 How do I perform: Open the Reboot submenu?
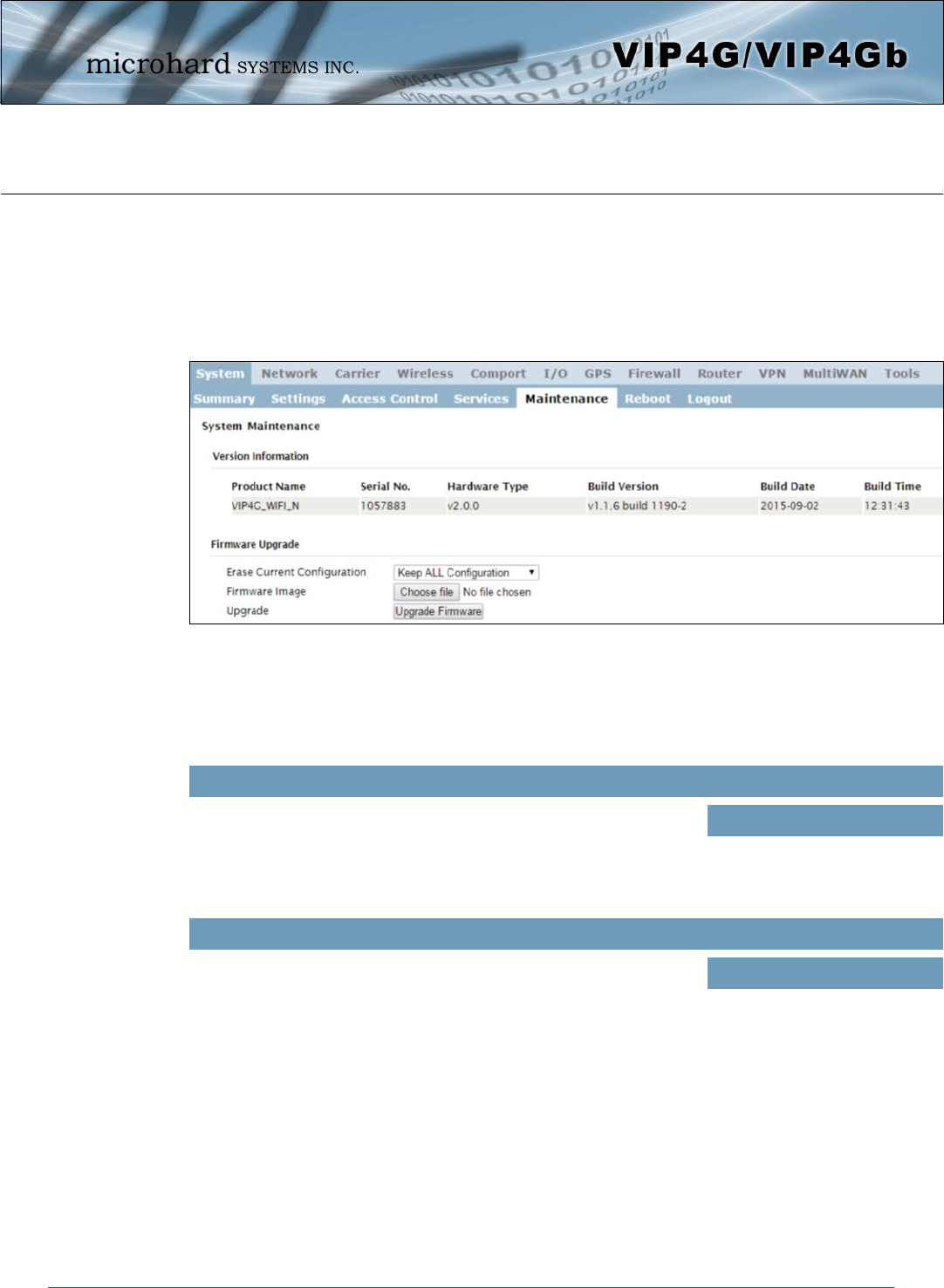click(648, 399)
